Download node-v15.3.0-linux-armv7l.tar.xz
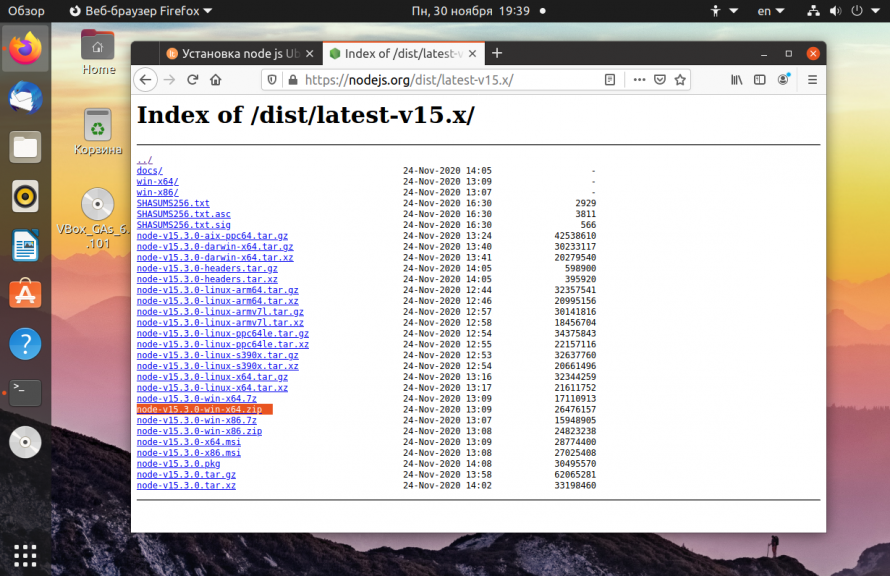The width and height of the screenshot is (890, 576). click(220, 322)
